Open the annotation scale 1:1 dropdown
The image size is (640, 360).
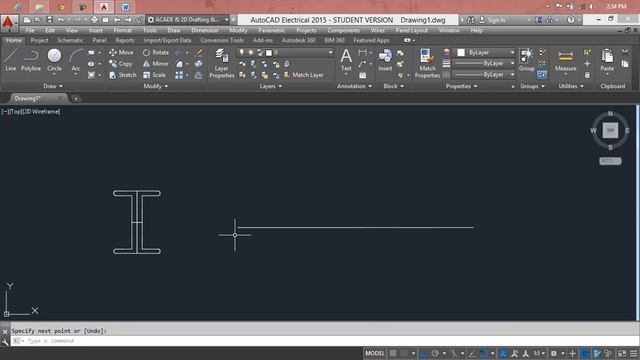point(539,353)
